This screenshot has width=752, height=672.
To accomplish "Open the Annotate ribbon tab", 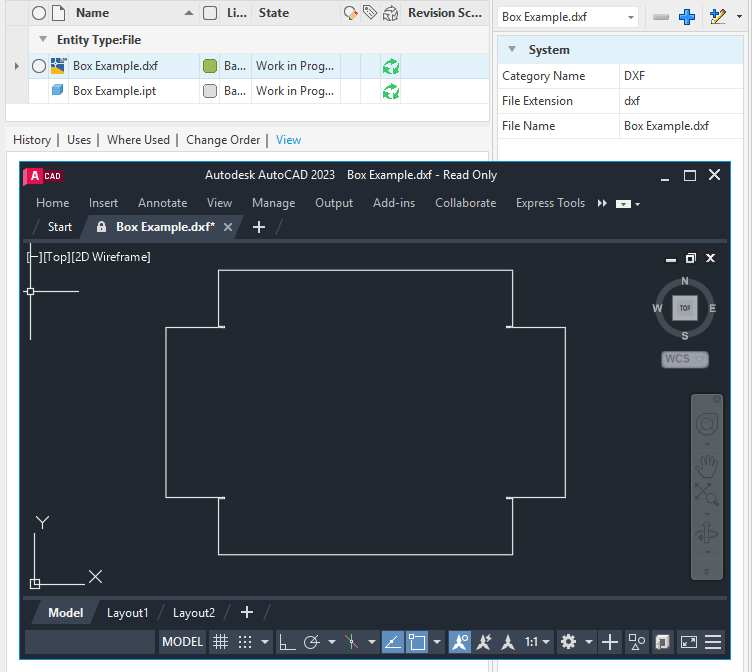I will (x=163, y=203).
